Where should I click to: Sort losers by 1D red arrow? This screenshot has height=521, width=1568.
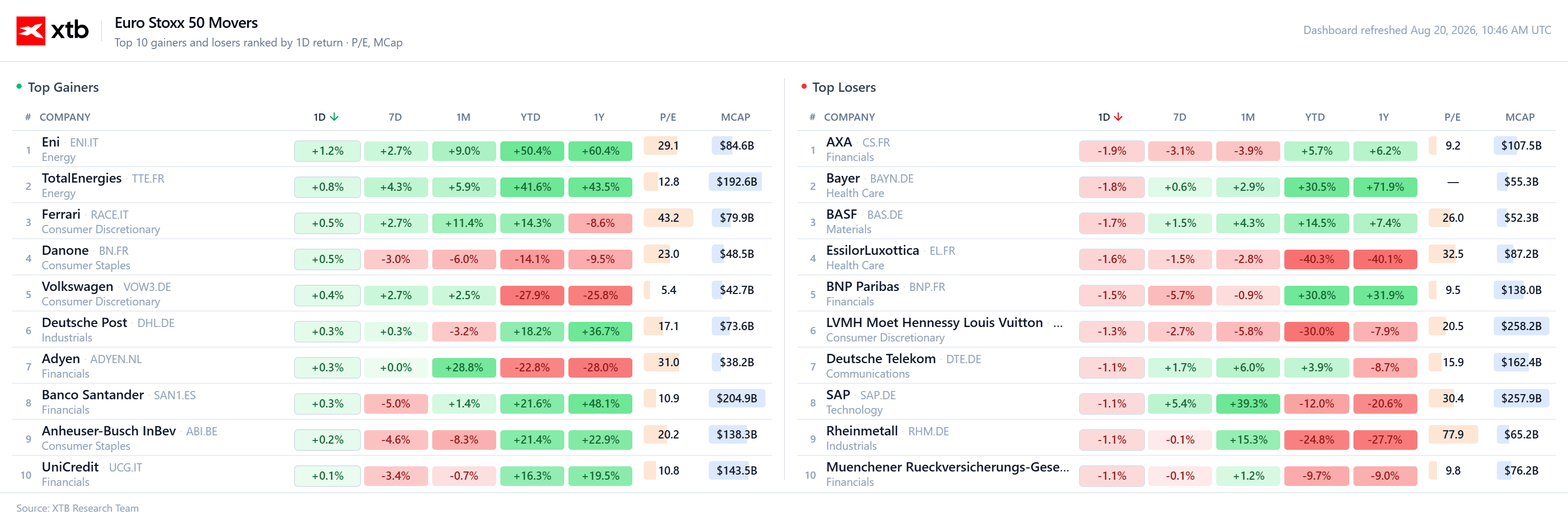tap(1118, 117)
